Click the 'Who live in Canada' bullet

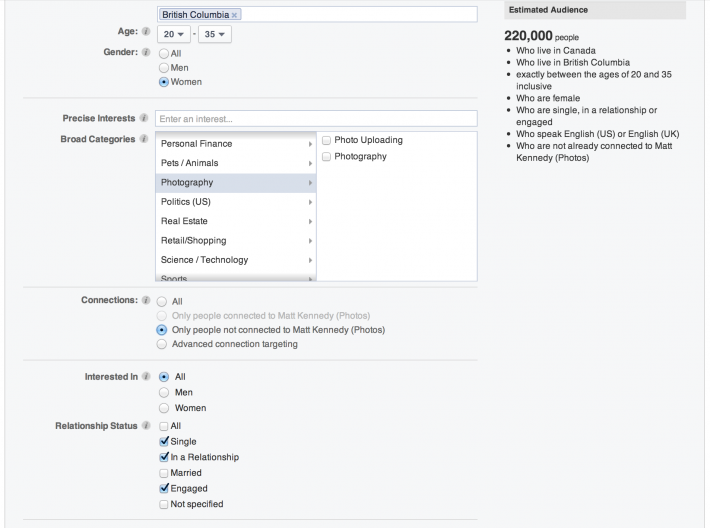coord(556,51)
